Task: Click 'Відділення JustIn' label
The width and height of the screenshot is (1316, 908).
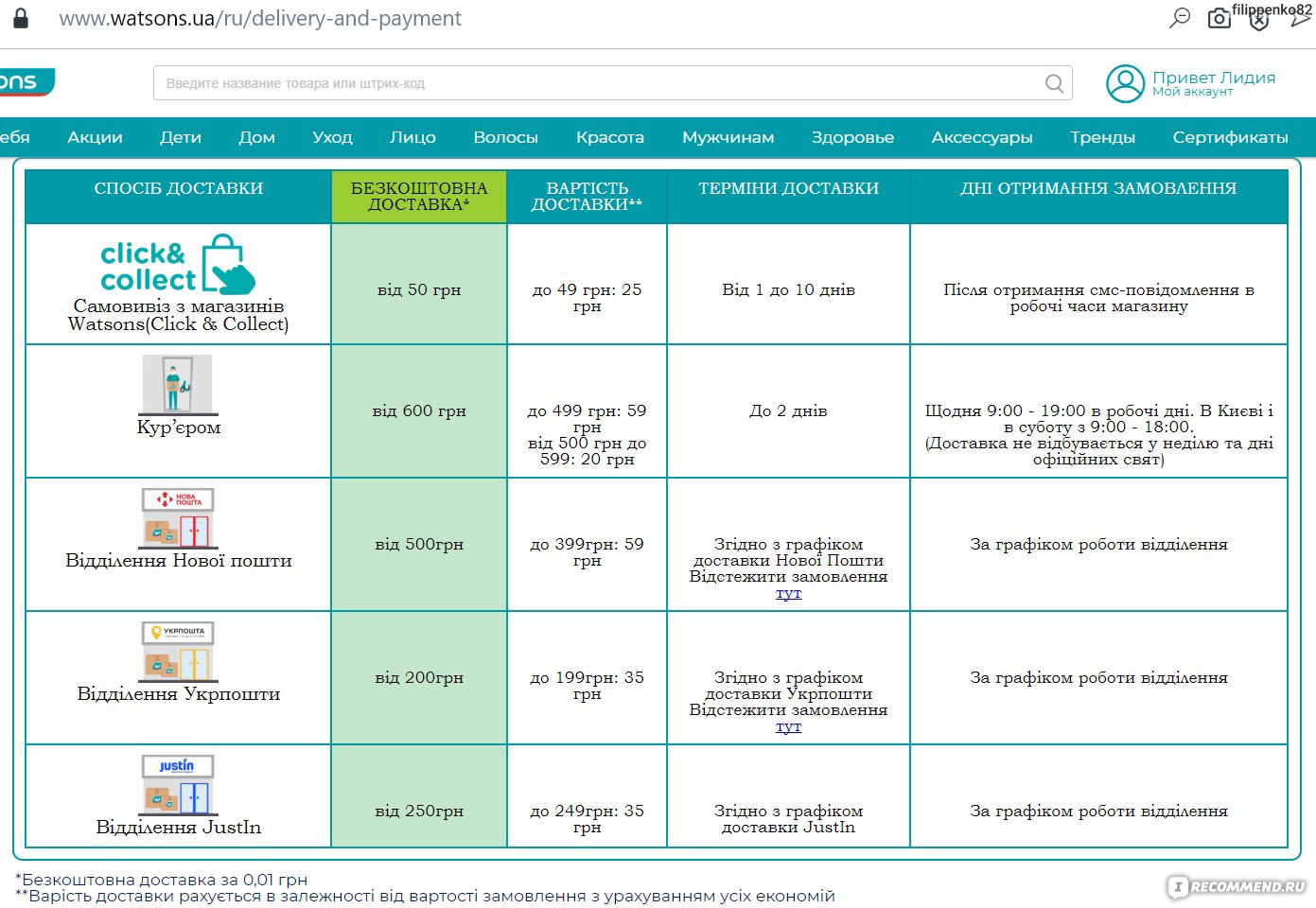Action: [179, 827]
